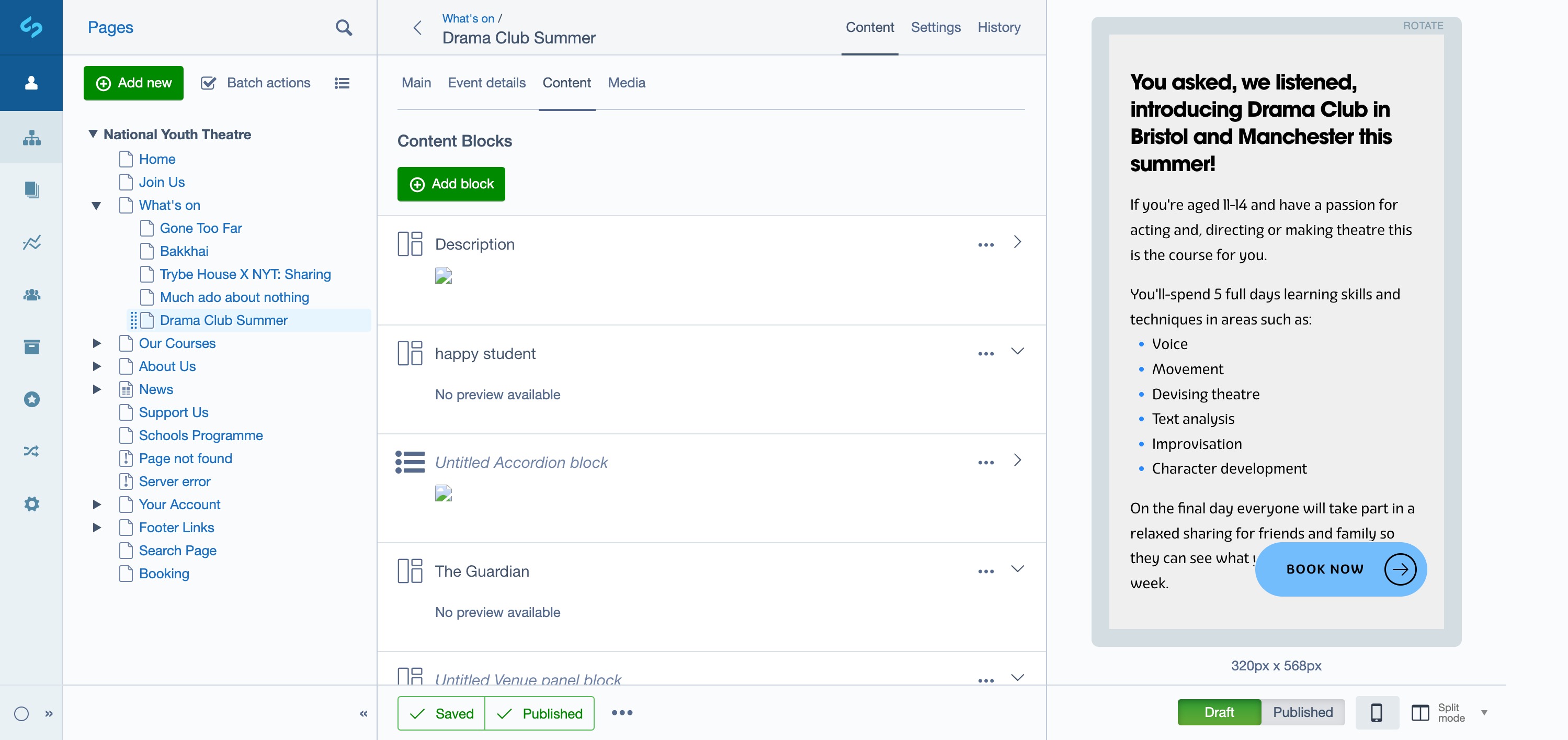The width and height of the screenshot is (1568, 740).
Task: Select Schools Programme page in tree
Action: pyautogui.click(x=200, y=435)
